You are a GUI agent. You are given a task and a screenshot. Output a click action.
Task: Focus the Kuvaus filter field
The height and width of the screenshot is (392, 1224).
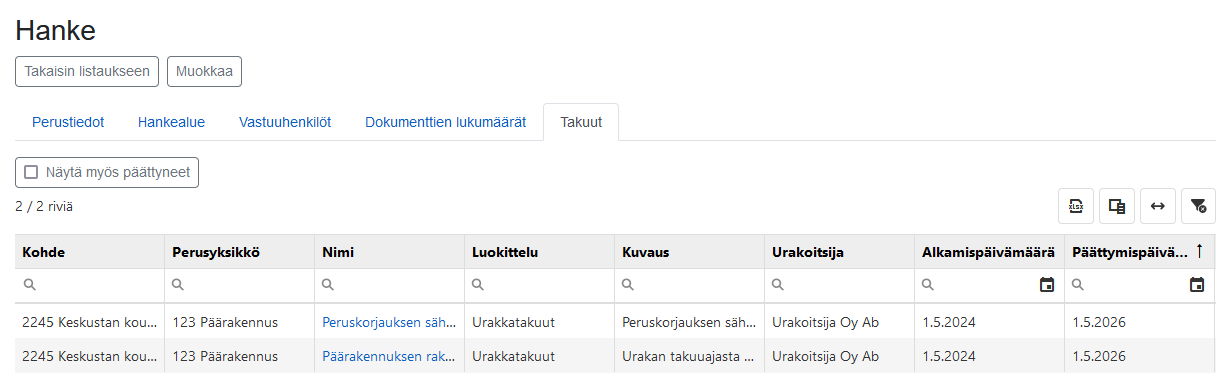click(690, 285)
